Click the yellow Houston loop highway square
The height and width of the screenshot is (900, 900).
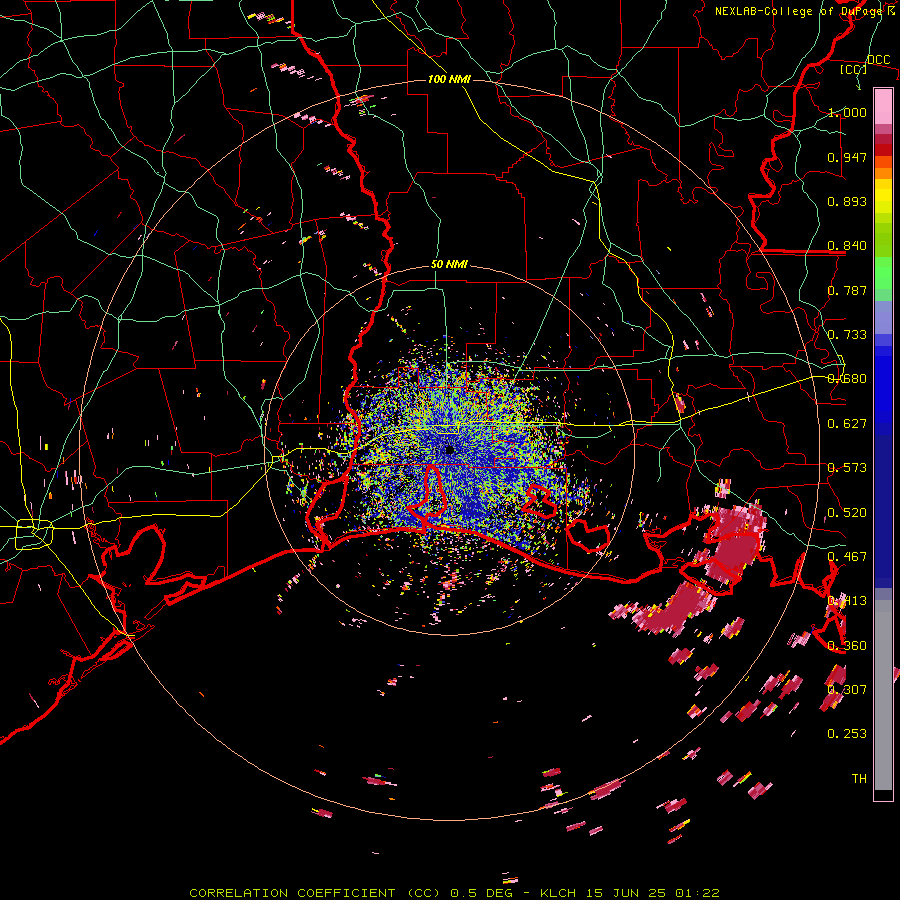pyautogui.click(x=34, y=534)
